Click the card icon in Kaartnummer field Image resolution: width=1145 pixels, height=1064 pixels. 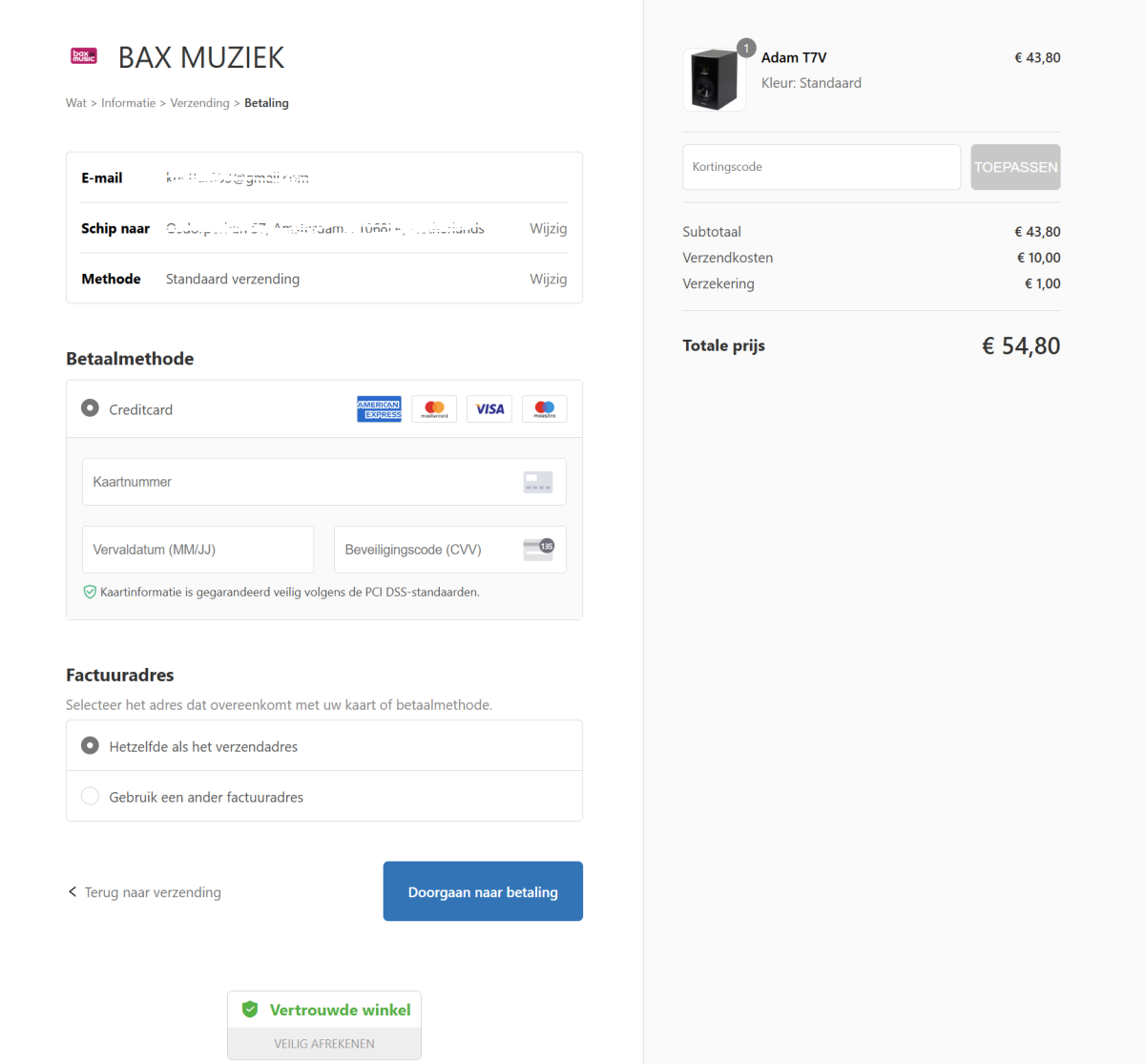pyautogui.click(x=538, y=482)
